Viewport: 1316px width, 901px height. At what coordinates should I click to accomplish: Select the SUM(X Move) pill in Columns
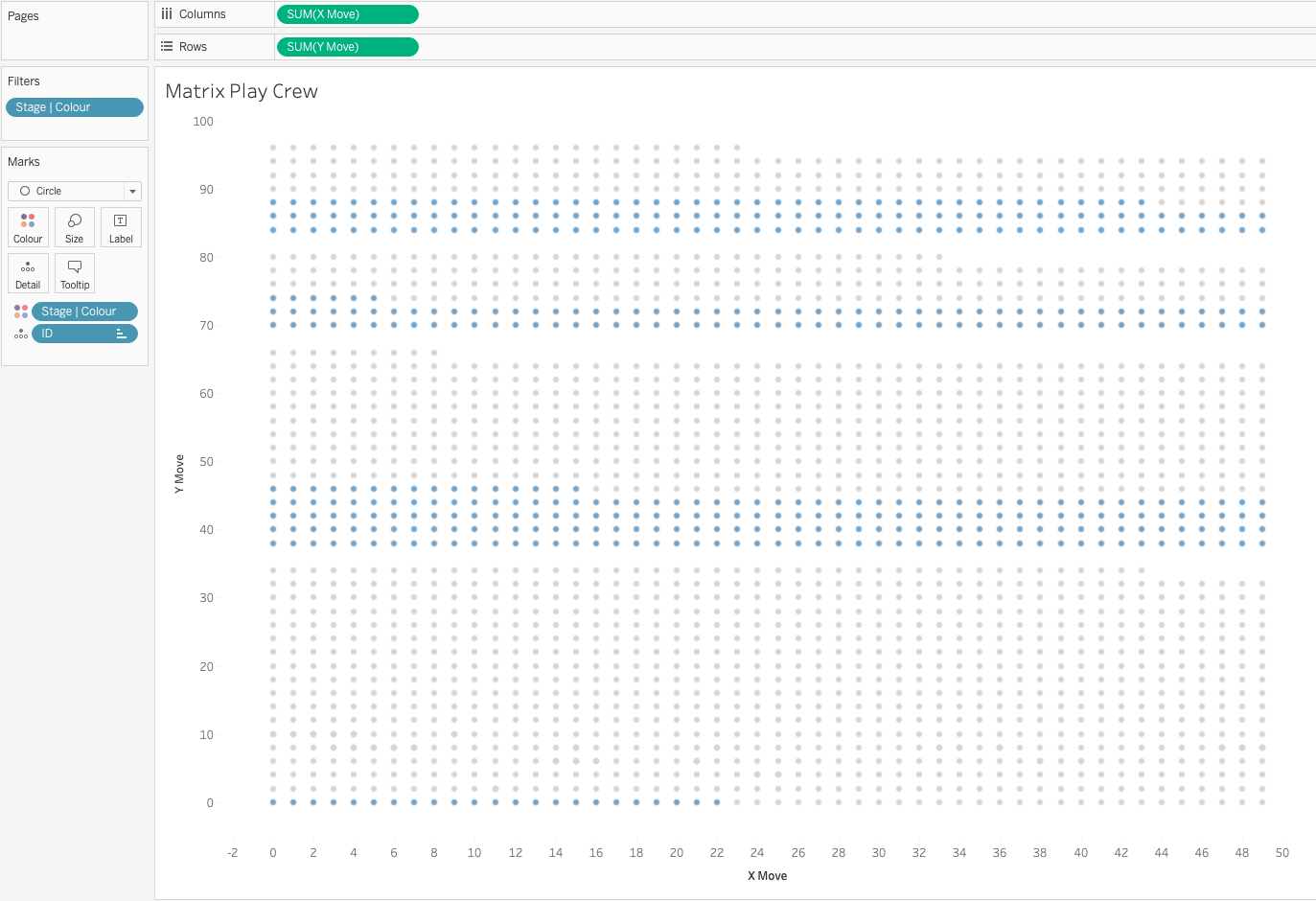click(346, 14)
